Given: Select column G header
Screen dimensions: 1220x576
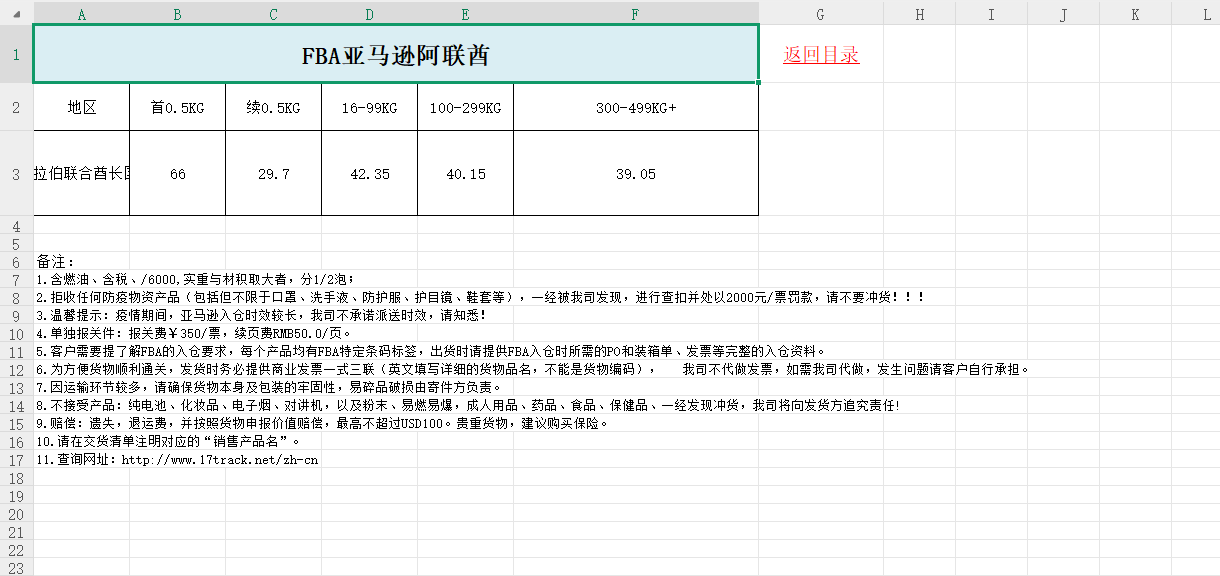Looking at the screenshot, I should [821, 14].
